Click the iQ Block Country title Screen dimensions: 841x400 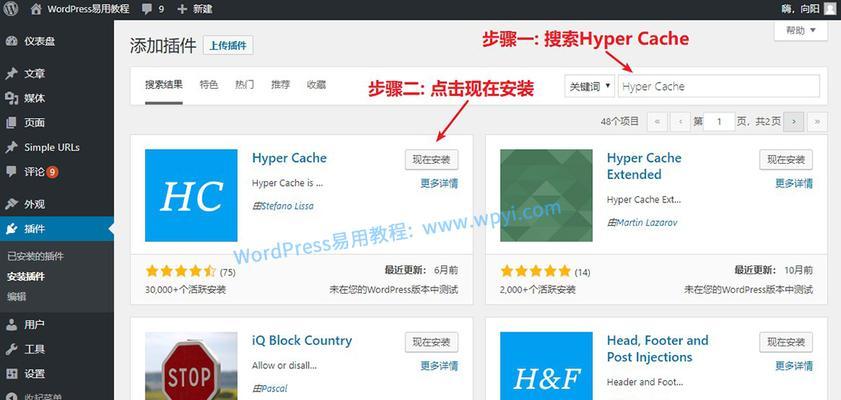click(x=302, y=340)
